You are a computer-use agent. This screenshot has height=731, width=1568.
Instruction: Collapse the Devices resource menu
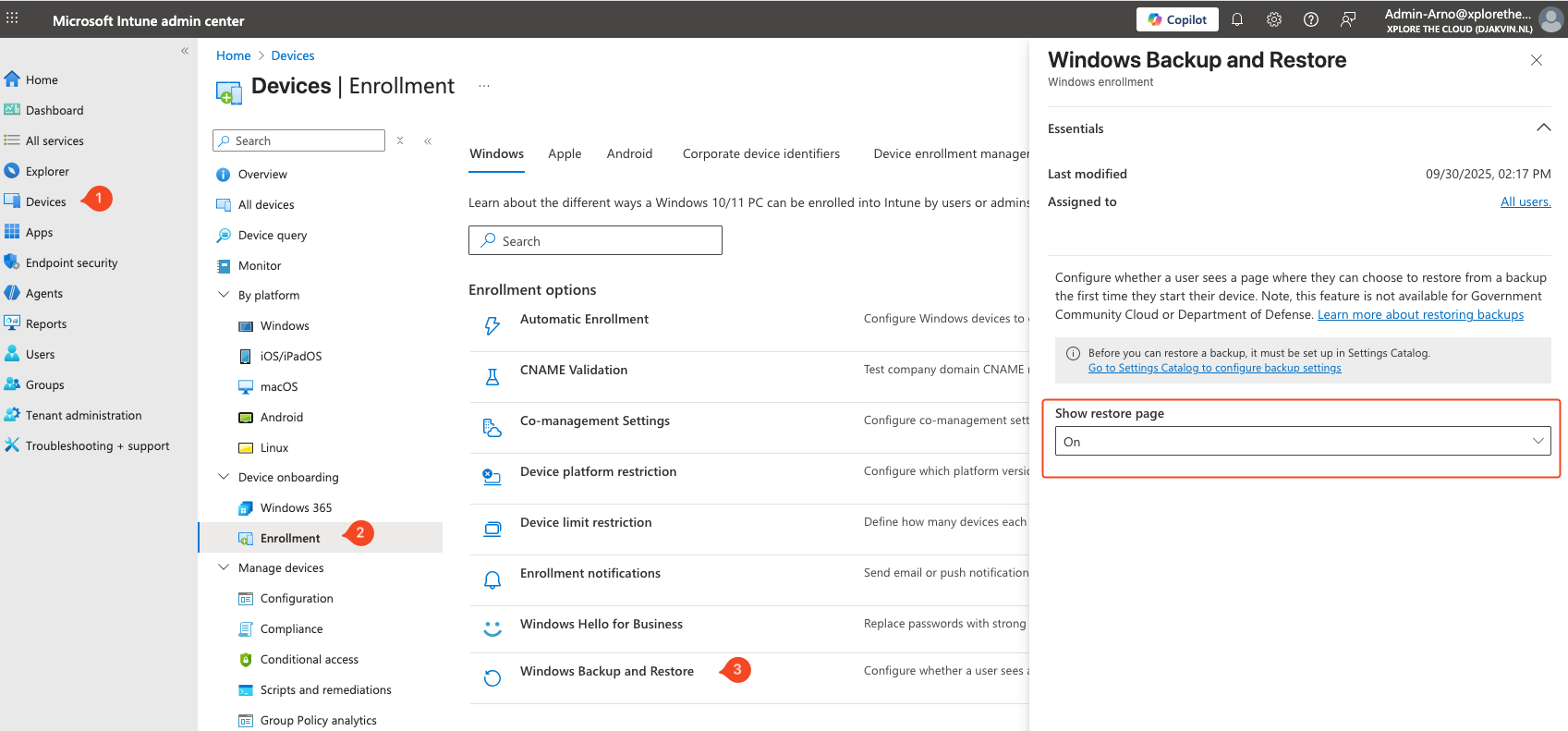point(428,141)
